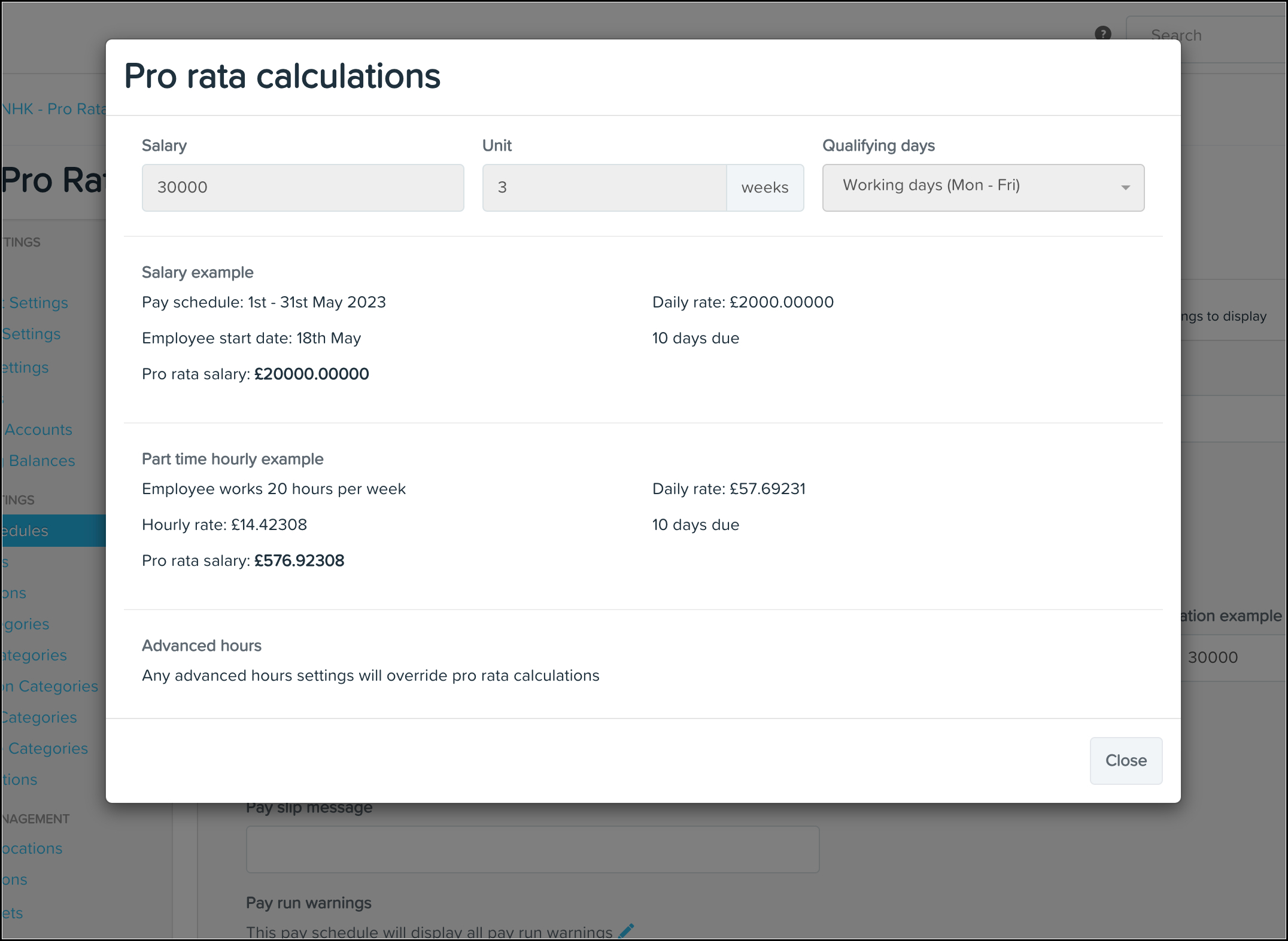
Task: Click the Close button
Action: tap(1126, 760)
